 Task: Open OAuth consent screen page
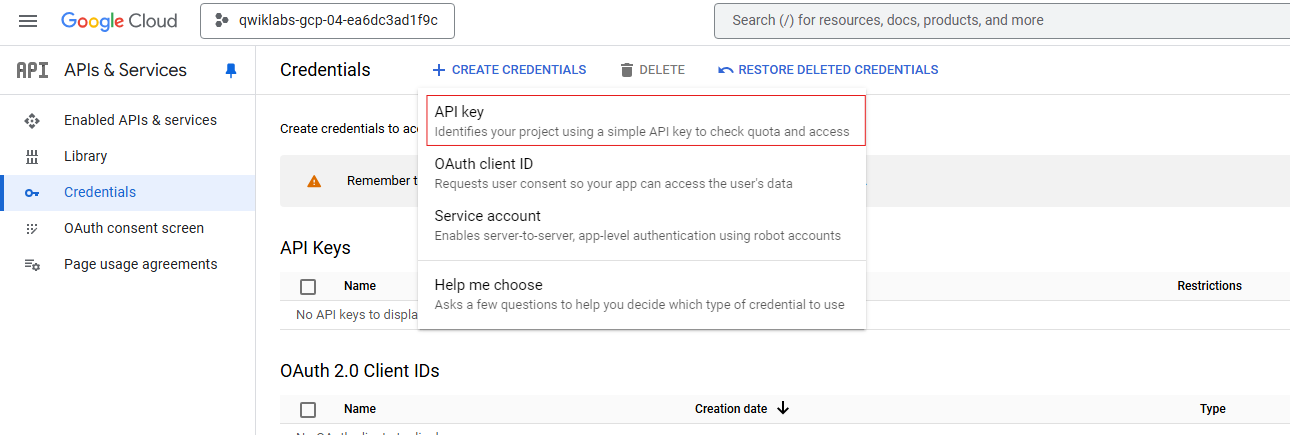(x=134, y=228)
